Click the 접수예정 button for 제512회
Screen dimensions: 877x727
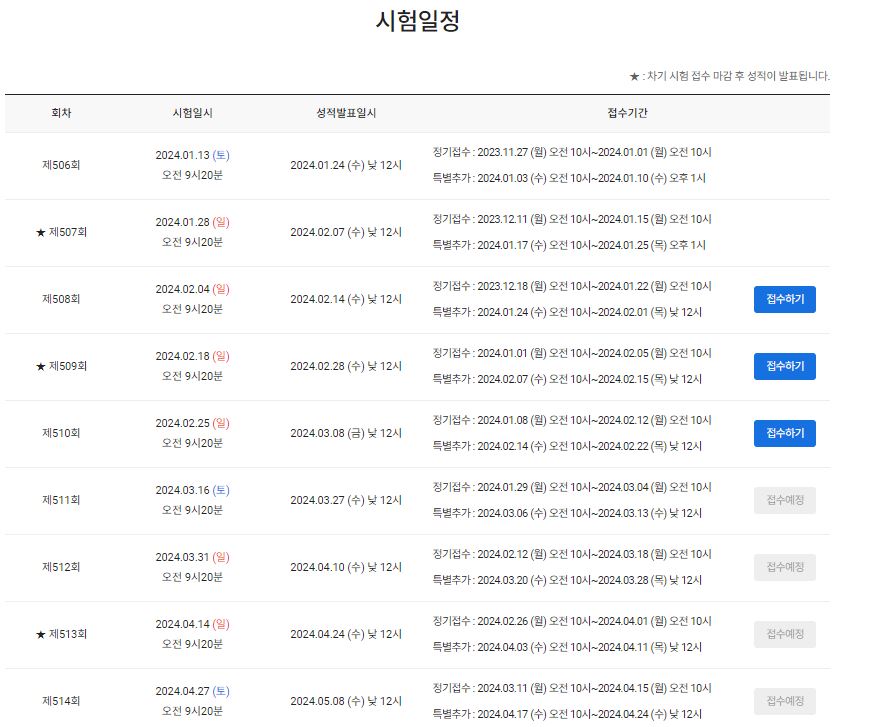pos(784,567)
